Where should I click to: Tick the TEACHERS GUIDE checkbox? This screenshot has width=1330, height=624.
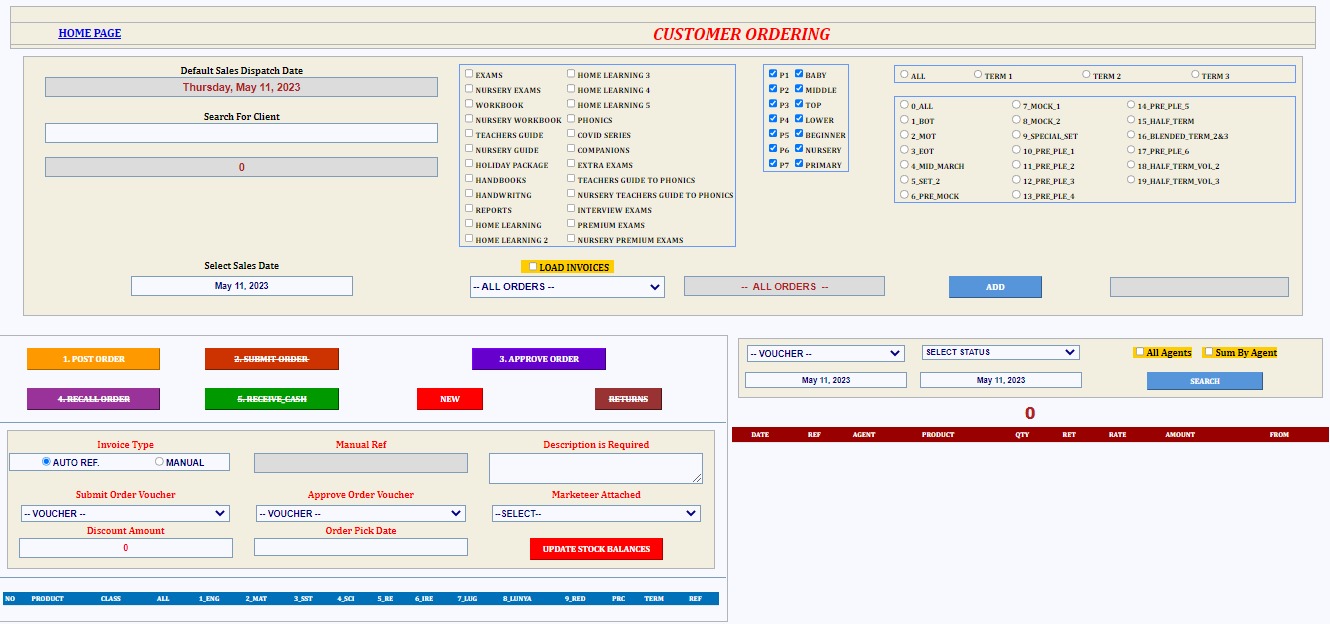pos(469,134)
